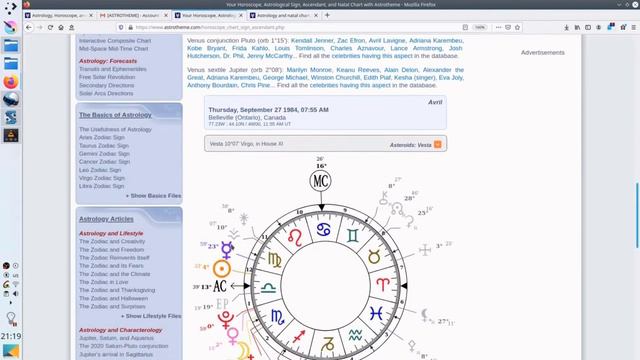Open the downloads arrow icon
This screenshot has height=360, width=640.
click(x=567, y=27)
